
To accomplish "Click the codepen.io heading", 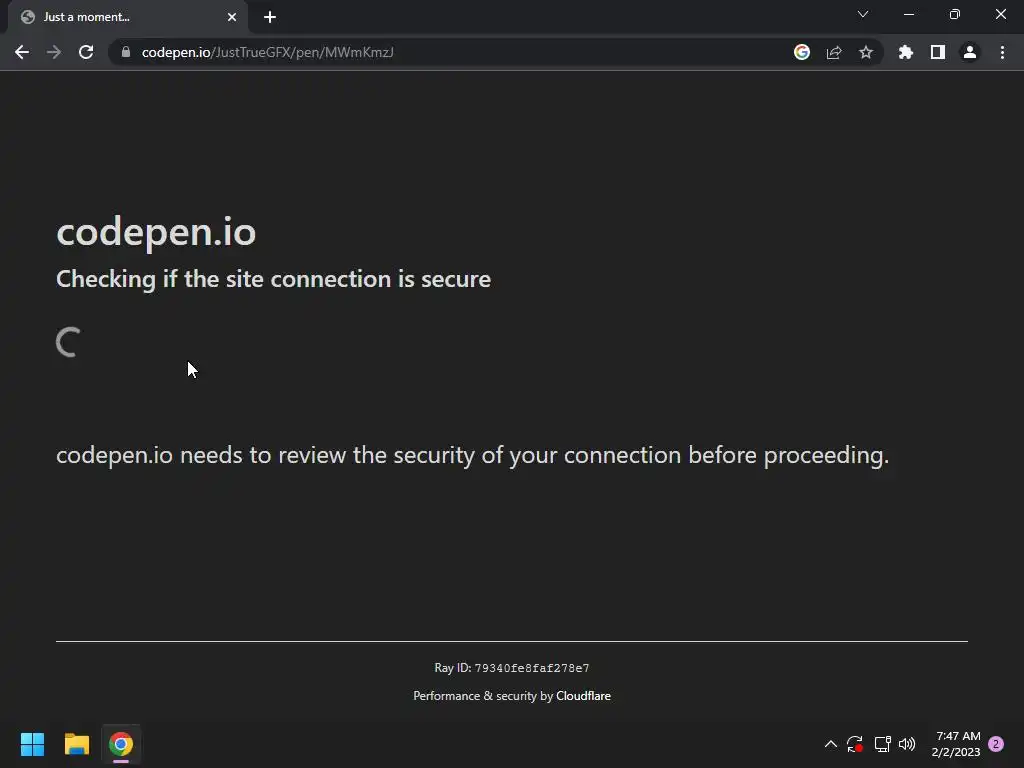I will (156, 231).
